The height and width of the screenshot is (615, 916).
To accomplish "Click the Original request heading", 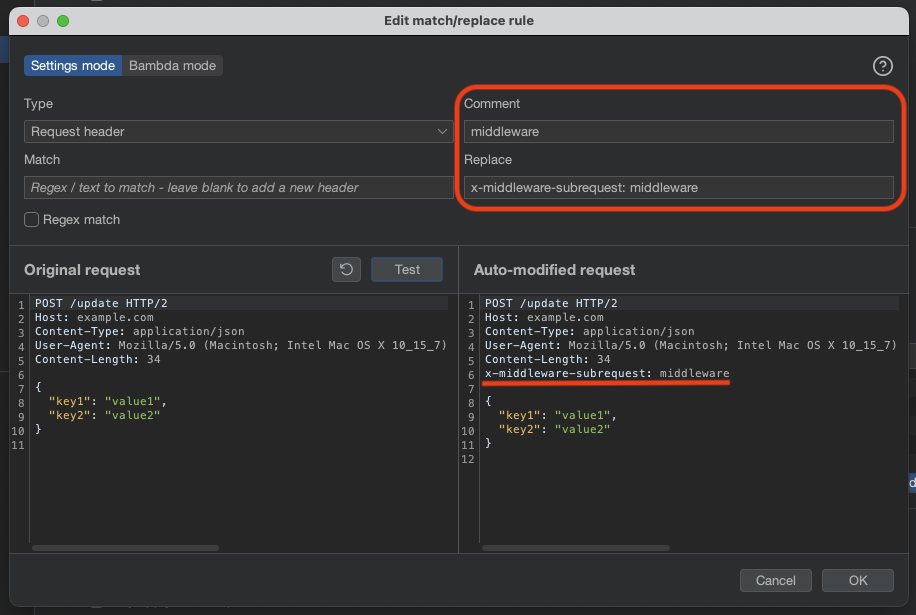I will (x=82, y=270).
